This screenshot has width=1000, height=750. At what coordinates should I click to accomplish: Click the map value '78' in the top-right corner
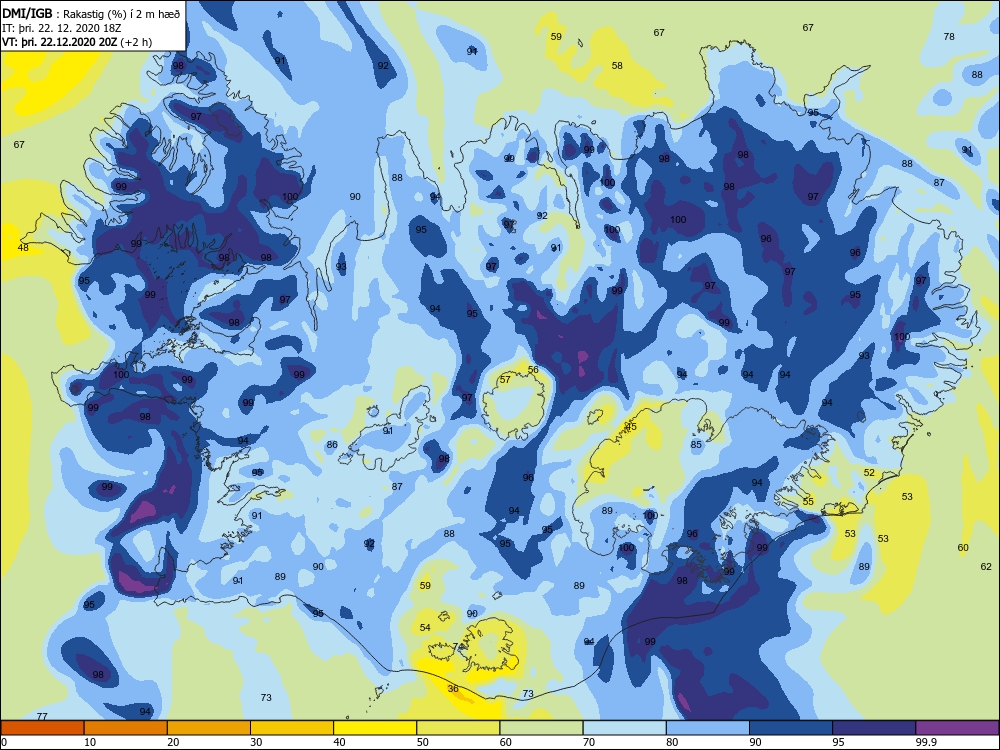[x=949, y=36]
